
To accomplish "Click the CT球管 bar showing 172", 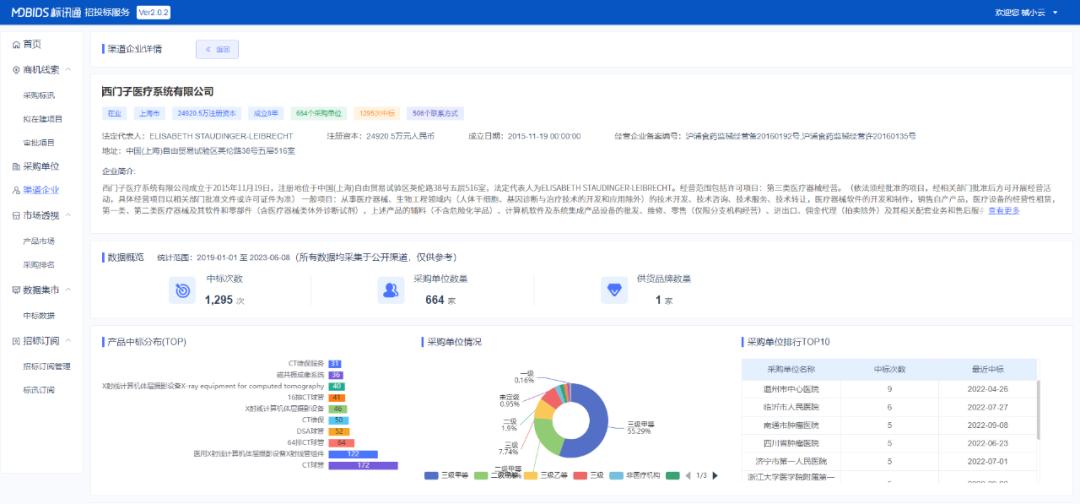I will [x=363, y=466].
